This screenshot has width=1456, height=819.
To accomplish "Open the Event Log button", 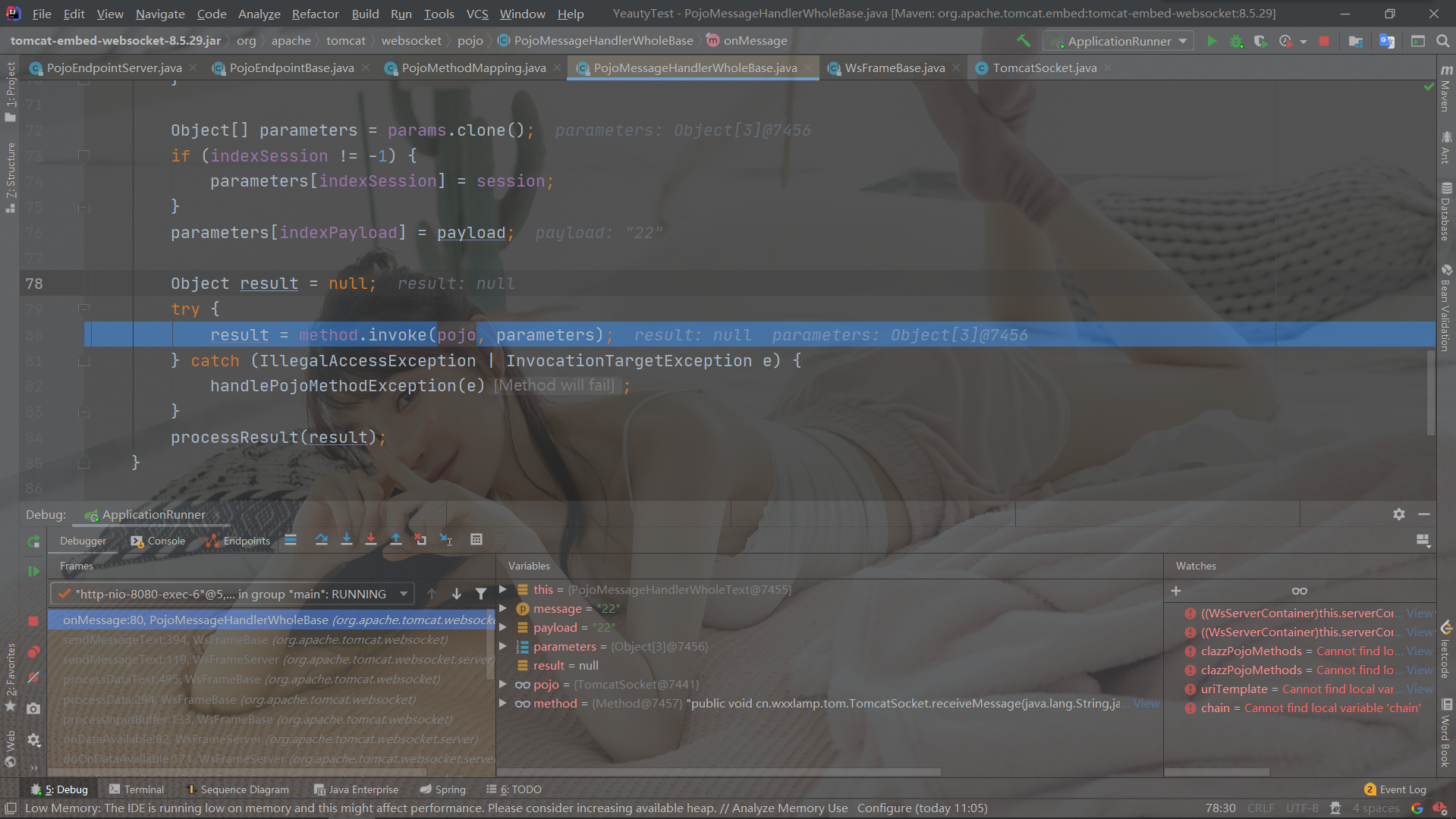I will point(1395,789).
